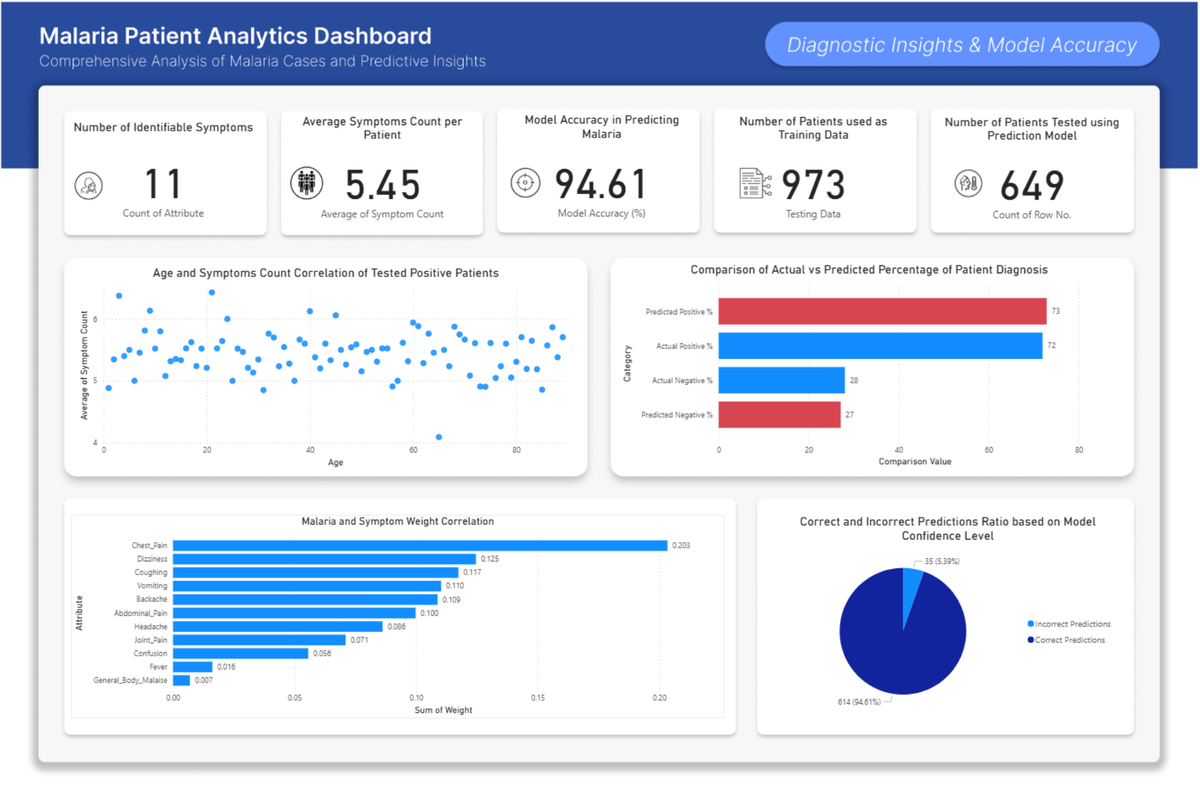Image resolution: width=1200 pixels, height=811 pixels.
Task: Select the Abdominal_Pain bar
Action: click(x=294, y=613)
